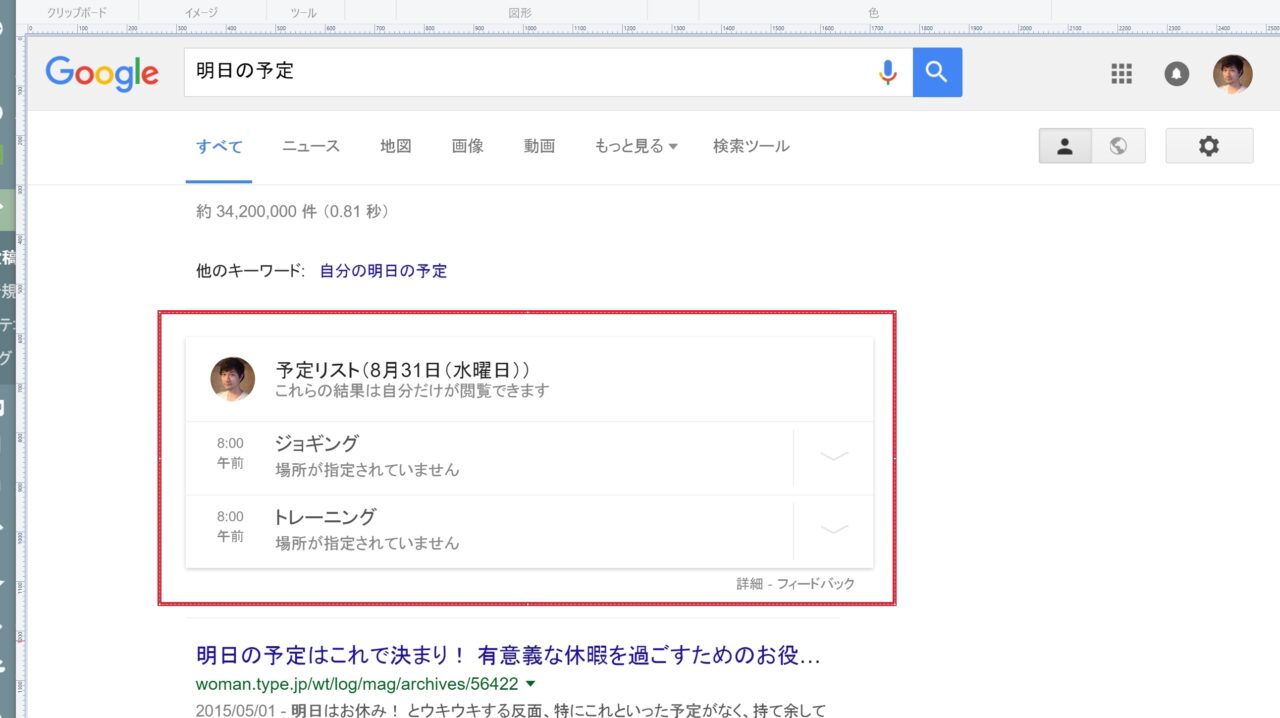
Task: Open dropdown arrow next to woman.type.jp URL
Action: (530, 684)
